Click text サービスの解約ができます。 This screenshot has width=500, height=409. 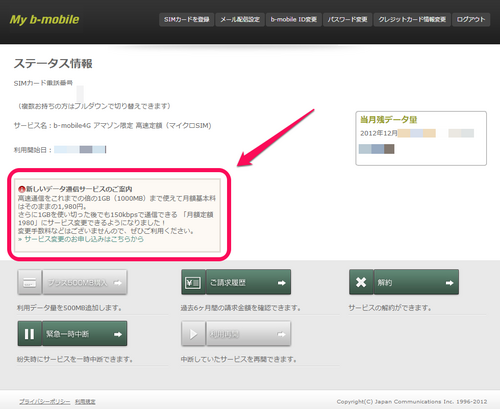pos(390,308)
